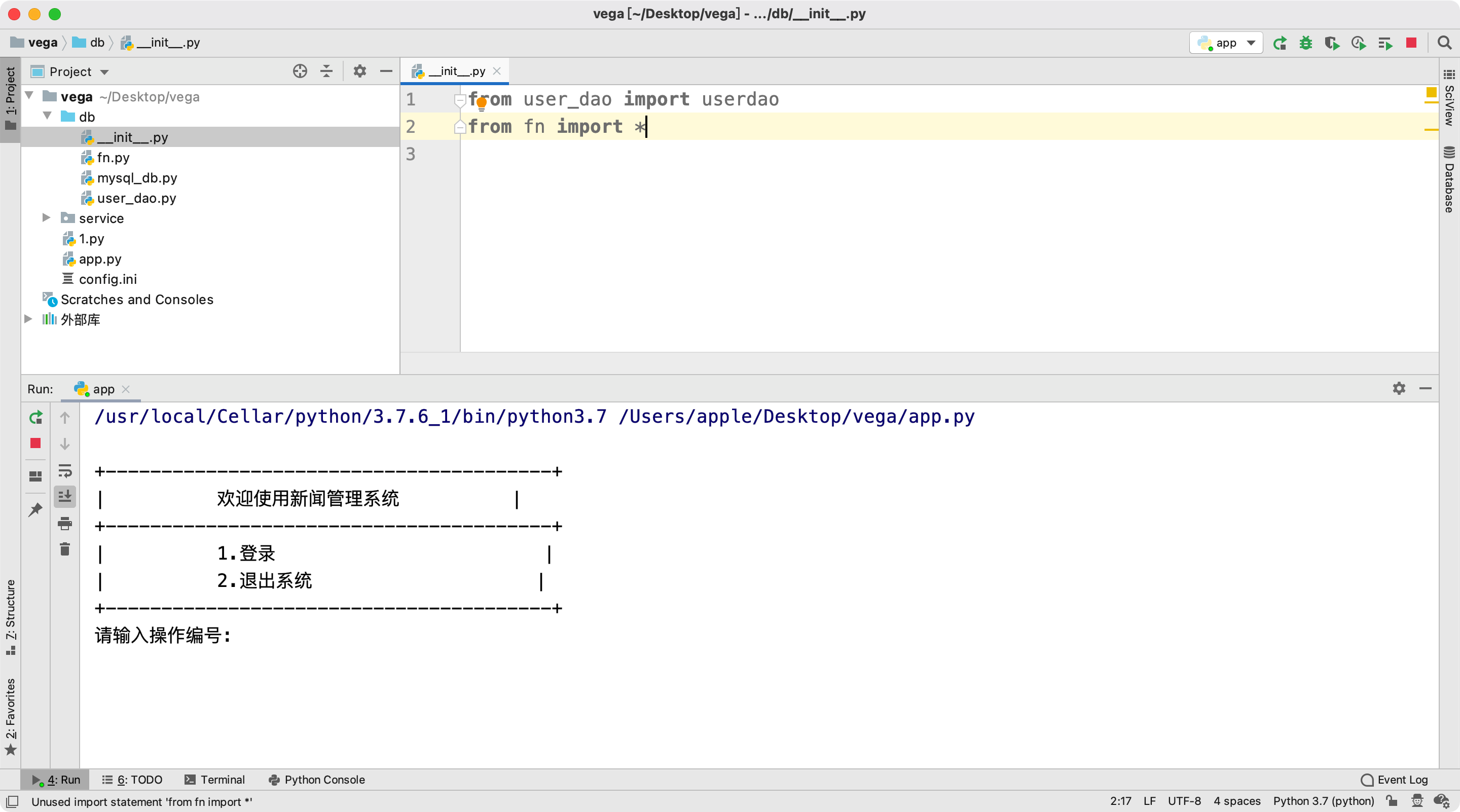
Task: Toggle read-only lock icon in status bar
Action: click(1392, 801)
